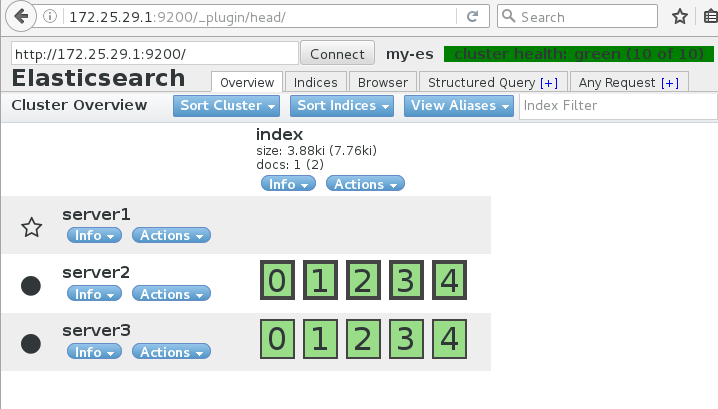The height and width of the screenshot is (409, 718).
Task: Click the Elasticsearch title heading
Action: pyautogui.click(x=98, y=78)
